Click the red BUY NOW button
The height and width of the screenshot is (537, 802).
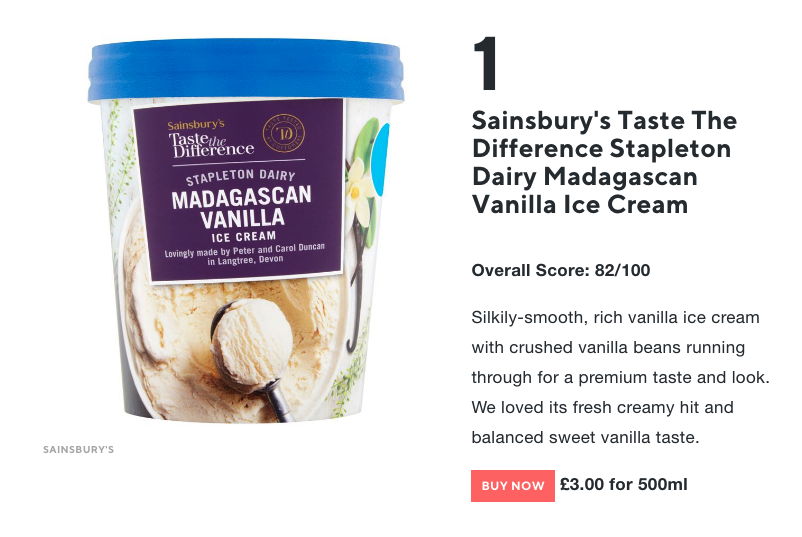pos(513,485)
